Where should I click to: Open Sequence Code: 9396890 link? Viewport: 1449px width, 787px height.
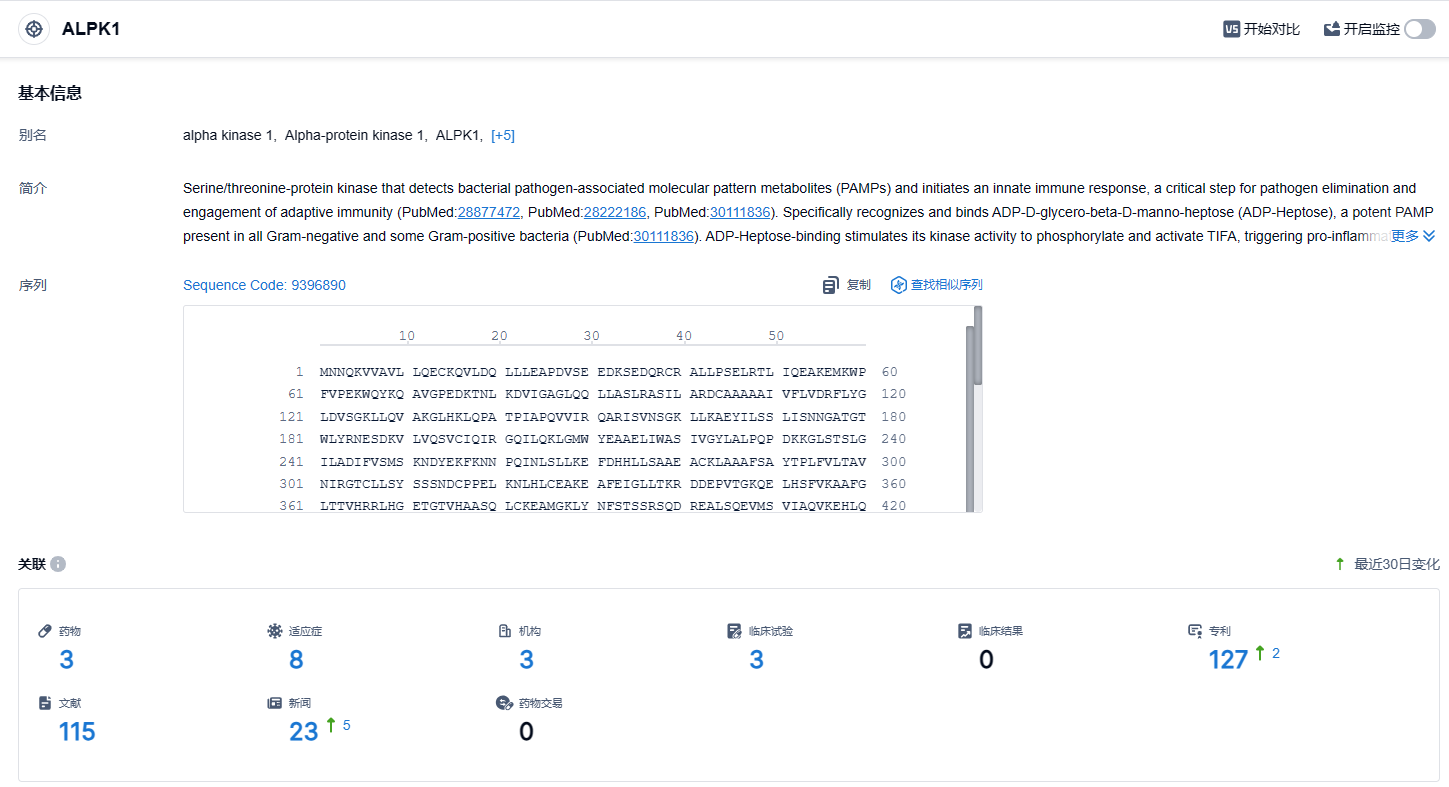[264, 285]
